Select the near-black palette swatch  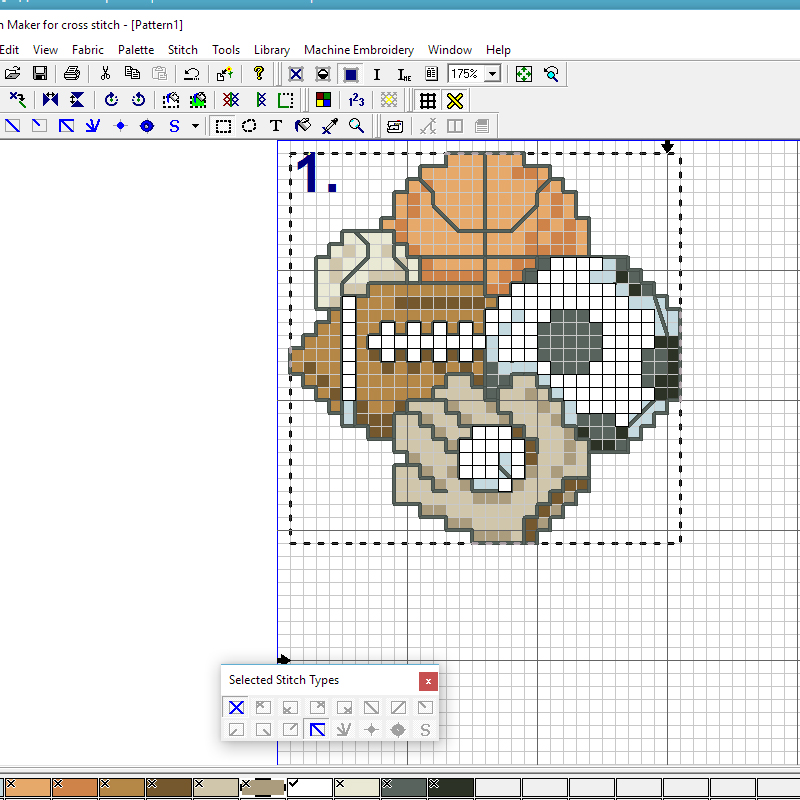click(451, 787)
